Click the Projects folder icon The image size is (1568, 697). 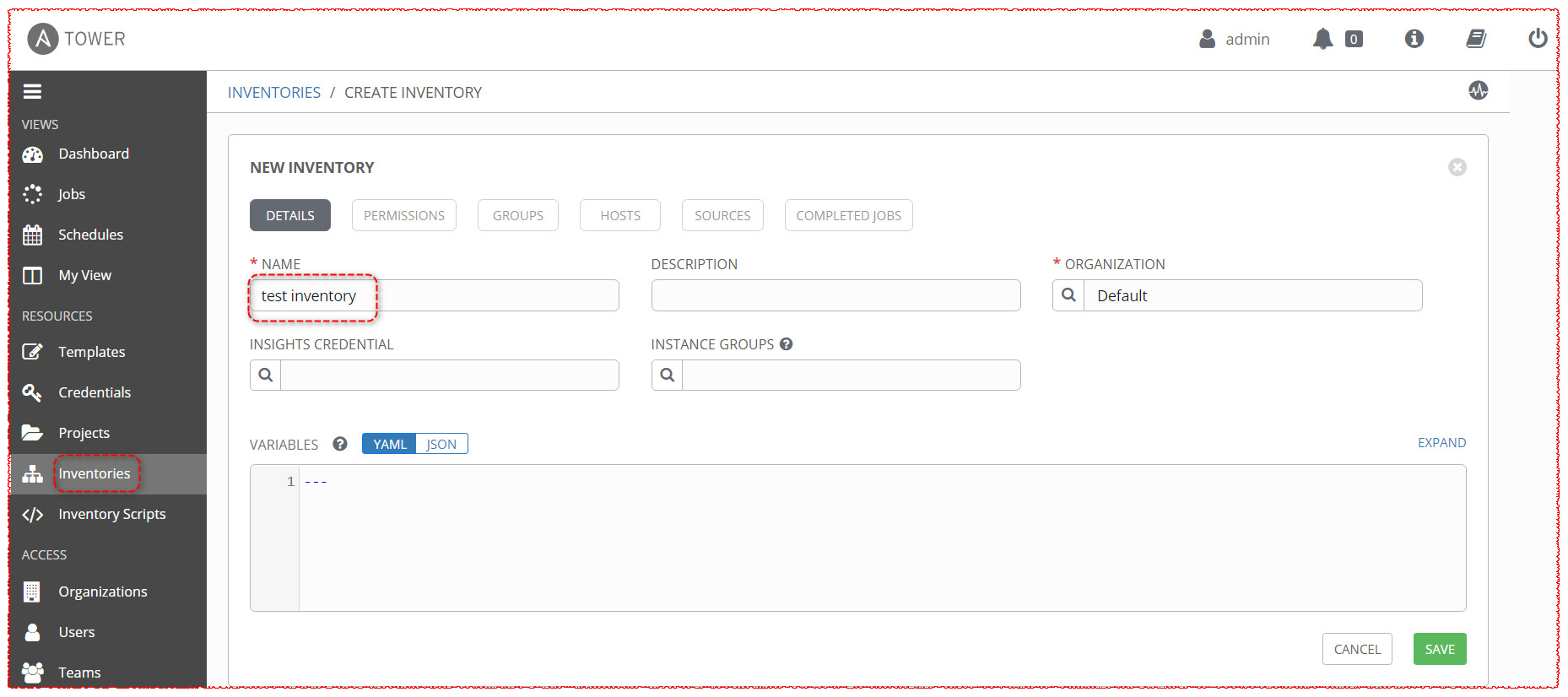tap(32, 433)
